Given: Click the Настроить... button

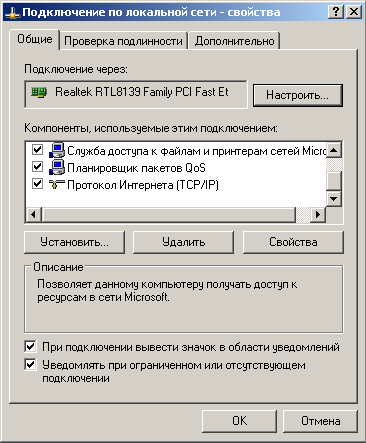Looking at the screenshot, I should pos(298,95).
